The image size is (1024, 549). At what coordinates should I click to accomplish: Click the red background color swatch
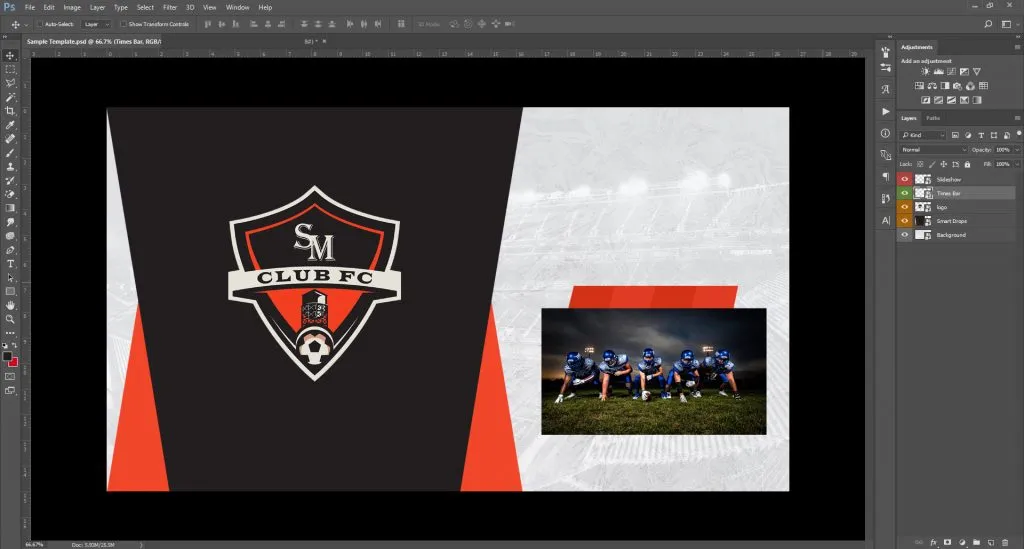[13, 360]
